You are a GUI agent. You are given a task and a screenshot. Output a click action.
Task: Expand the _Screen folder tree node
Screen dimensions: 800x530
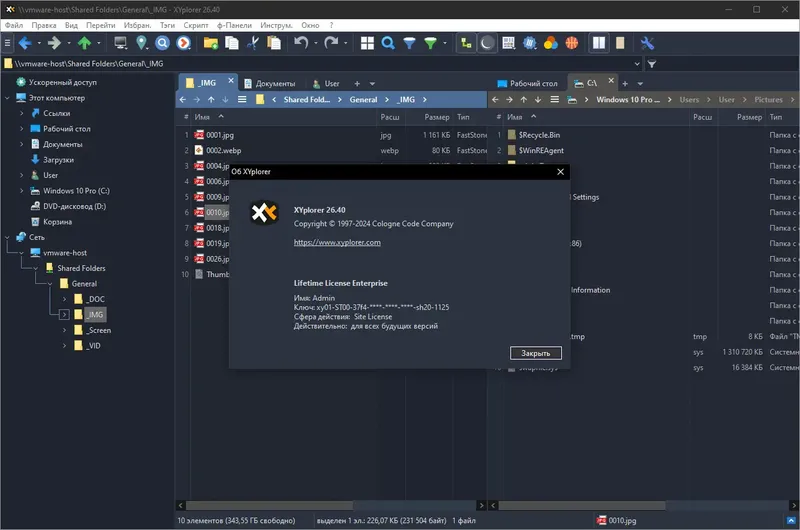coord(64,330)
